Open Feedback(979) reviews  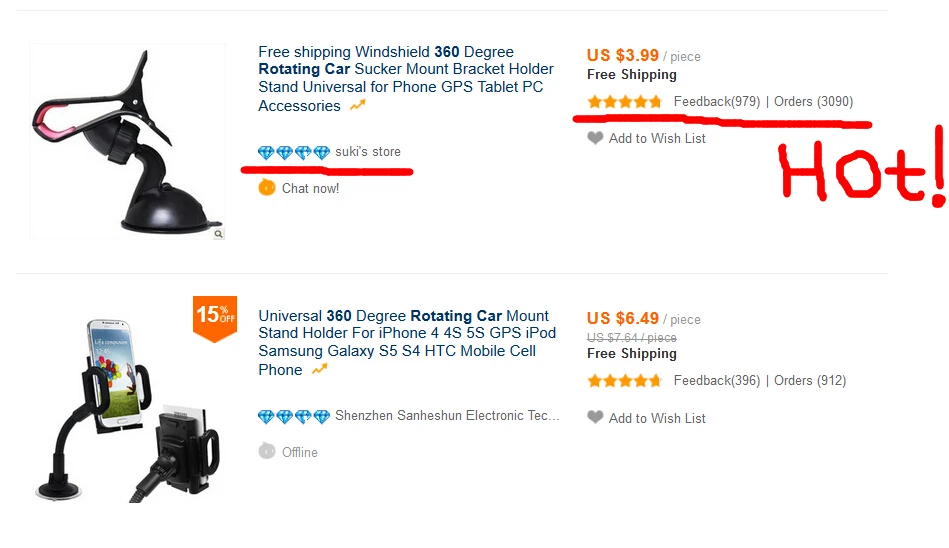[716, 102]
